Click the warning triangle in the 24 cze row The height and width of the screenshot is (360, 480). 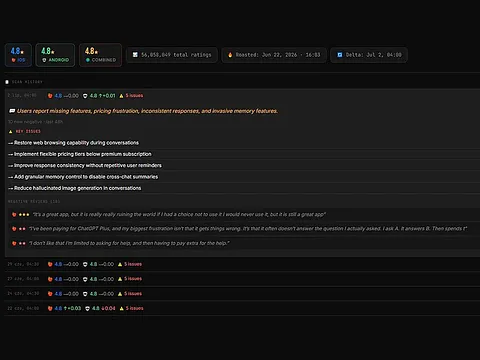click(120, 294)
